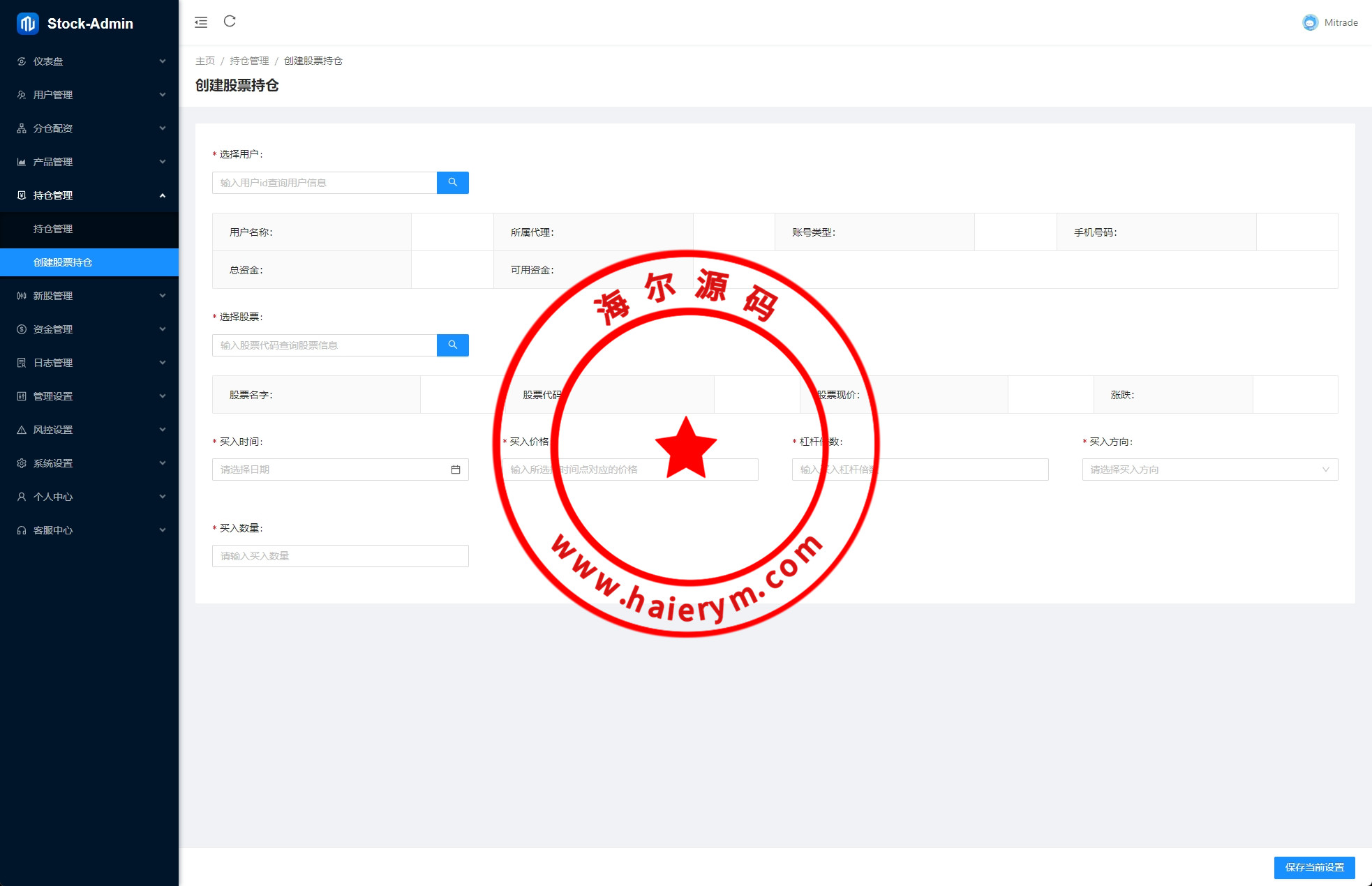Click the Mitrade user avatar
The height and width of the screenshot is (886, 1372).
[x=1310, y=22]
